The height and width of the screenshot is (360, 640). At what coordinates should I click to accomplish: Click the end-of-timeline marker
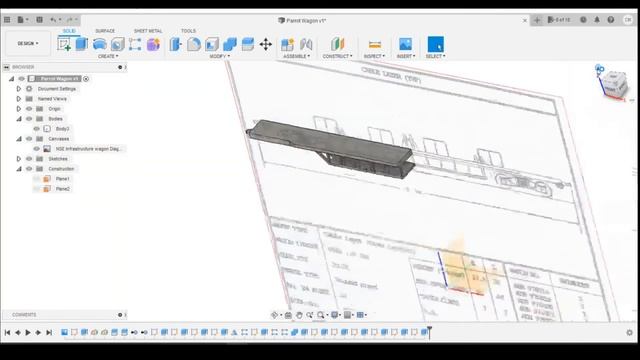tap(429, 332)
